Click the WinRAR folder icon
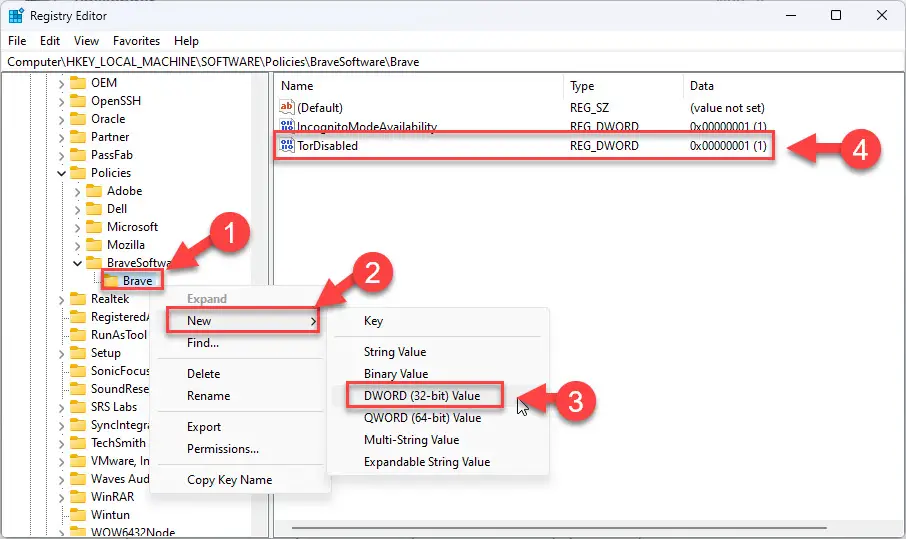 tap(78, 497)
